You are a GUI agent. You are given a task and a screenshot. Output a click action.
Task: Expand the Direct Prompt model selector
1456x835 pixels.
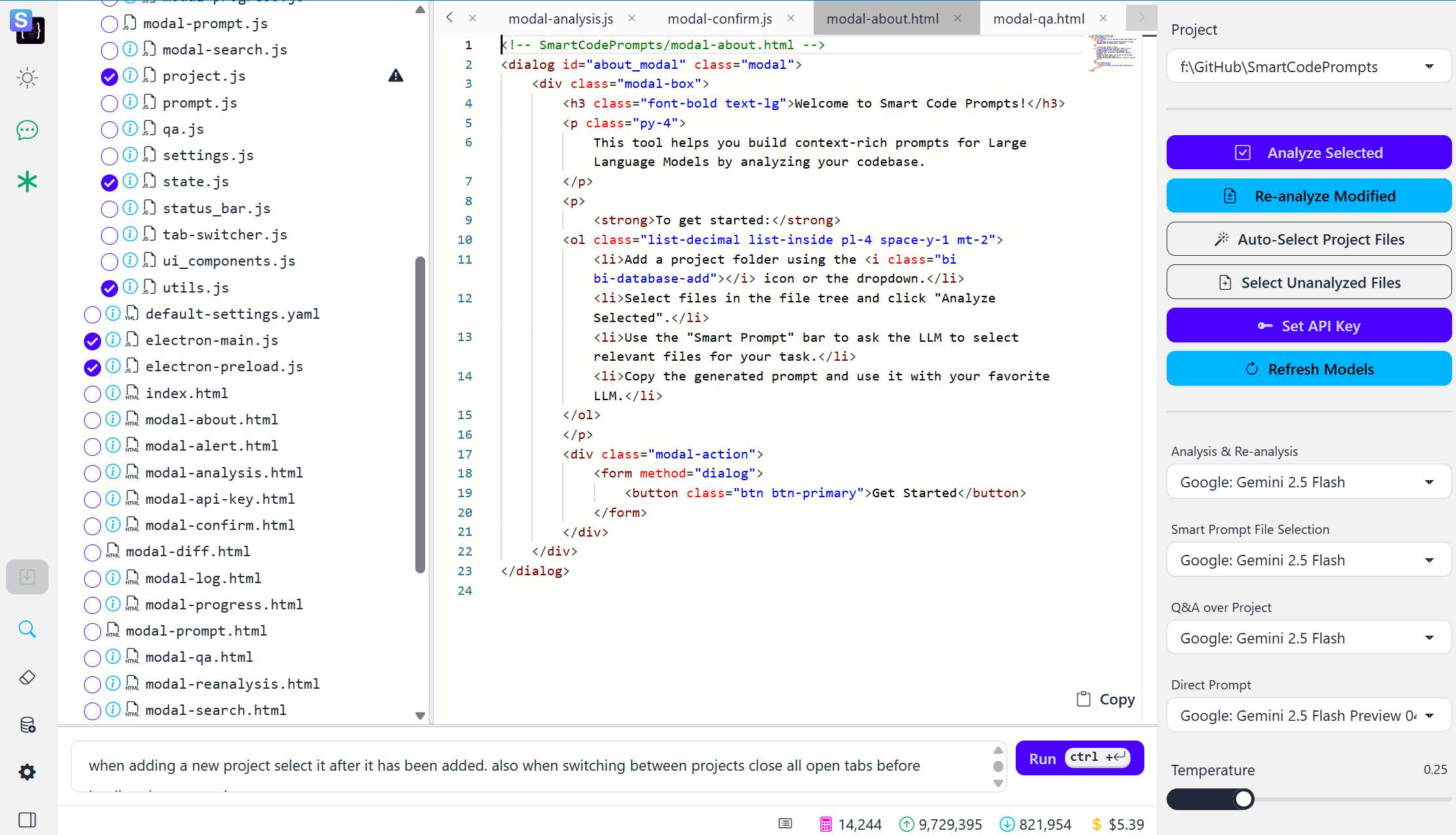[x=1308, y=715]
